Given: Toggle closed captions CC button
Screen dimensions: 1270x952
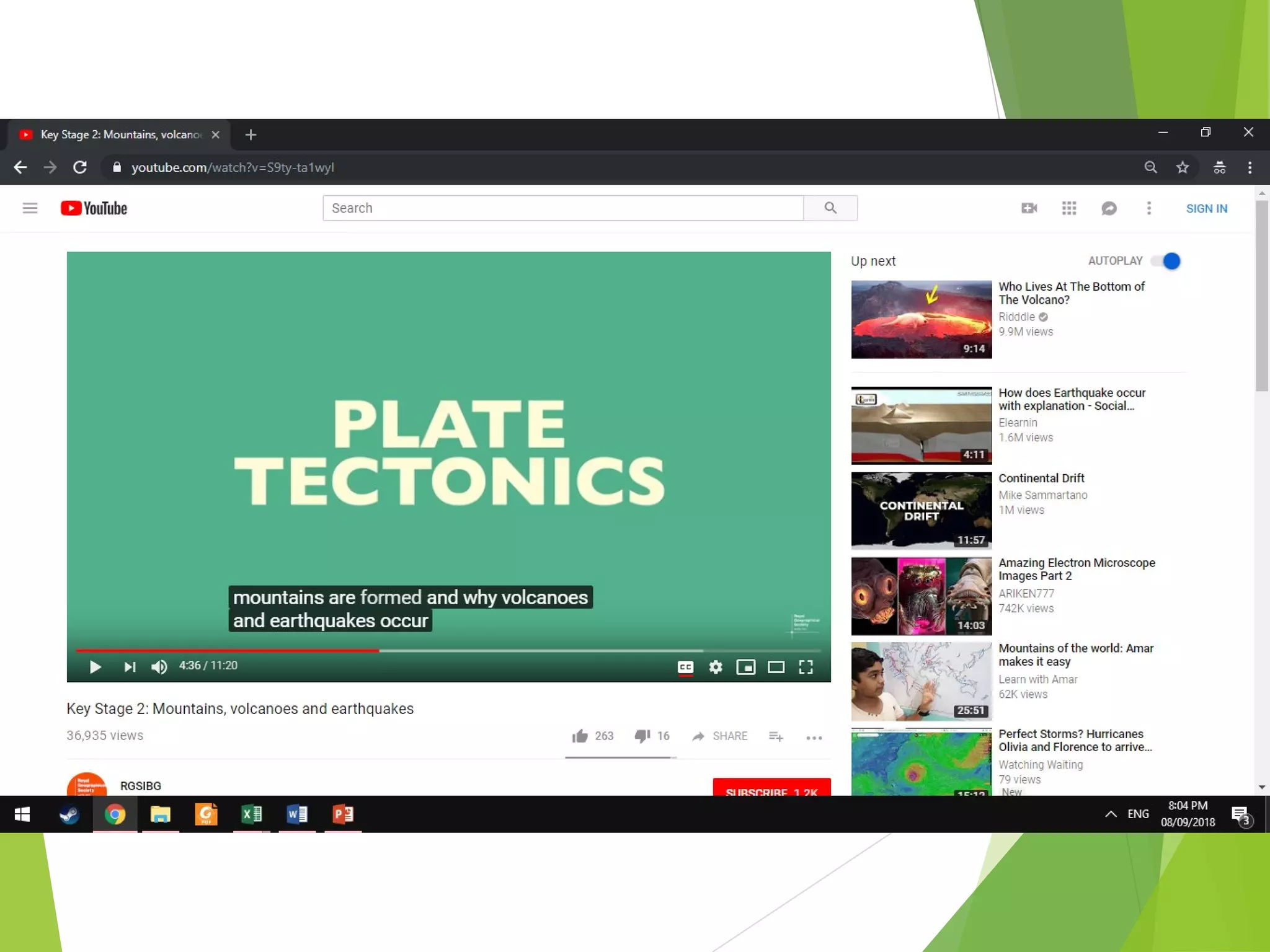Looking at the screenshot, I should pos(685,667).
